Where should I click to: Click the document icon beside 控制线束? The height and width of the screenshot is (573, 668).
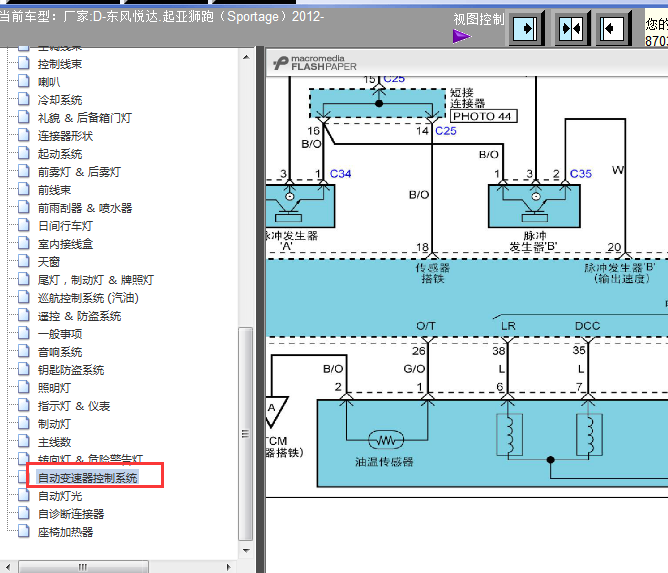[x=24, y=63]
